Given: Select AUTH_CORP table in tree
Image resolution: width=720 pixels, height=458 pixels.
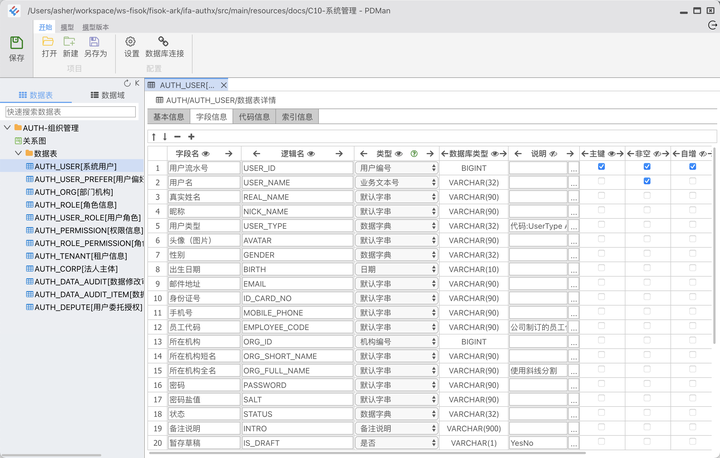Looking at the screenshot, I should pyautogui.click(x=72, y=269).
